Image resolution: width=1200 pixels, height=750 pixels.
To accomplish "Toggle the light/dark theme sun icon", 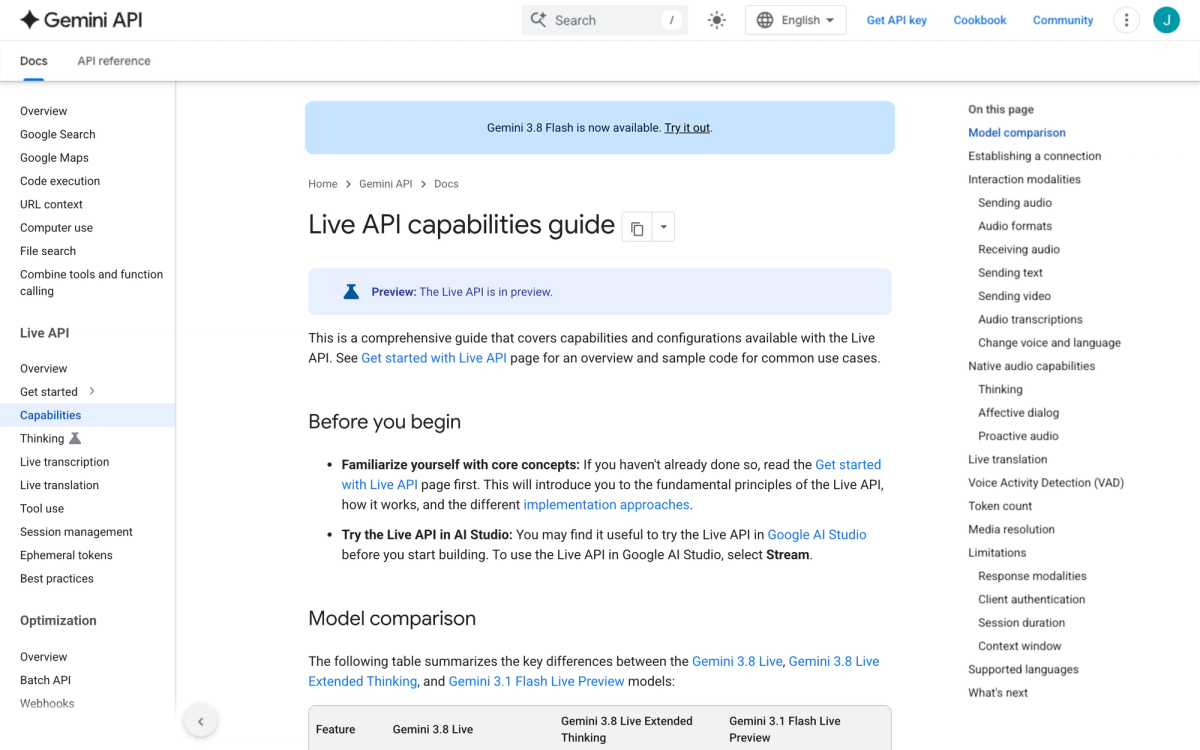I will tap(716, 20).
